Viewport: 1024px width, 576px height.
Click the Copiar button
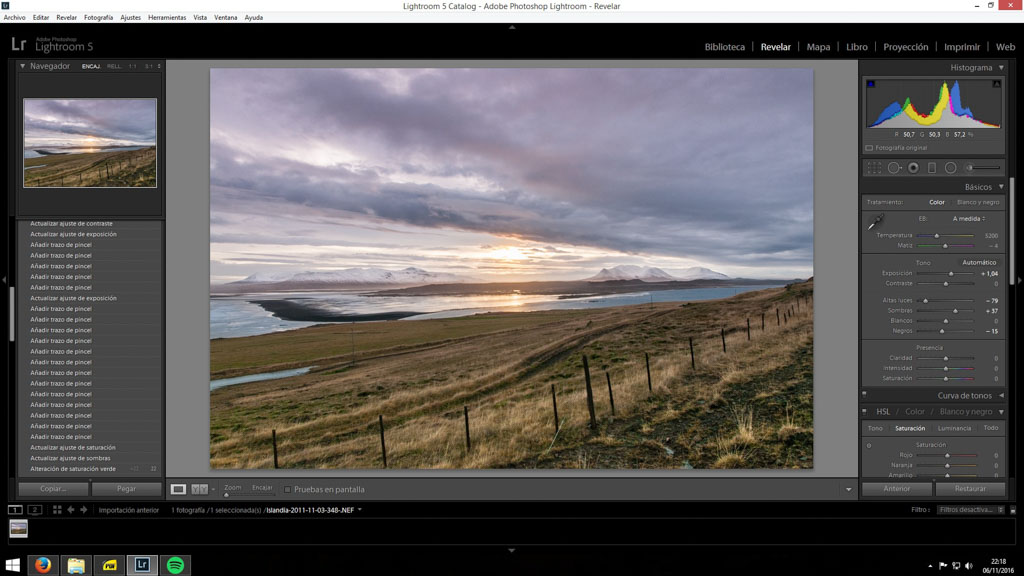(x=53, y=489)
